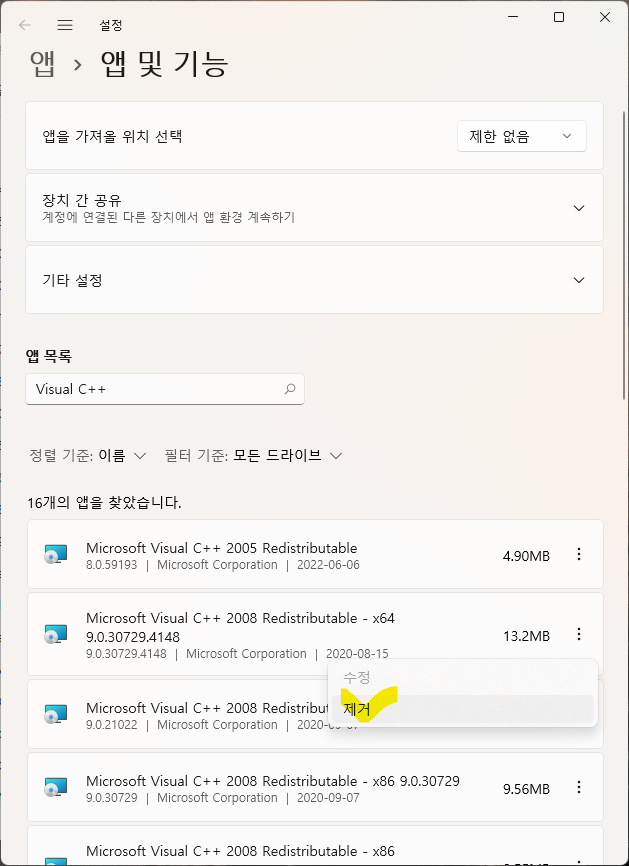Open the hamburger navigation menu

(x=65, y=25)
